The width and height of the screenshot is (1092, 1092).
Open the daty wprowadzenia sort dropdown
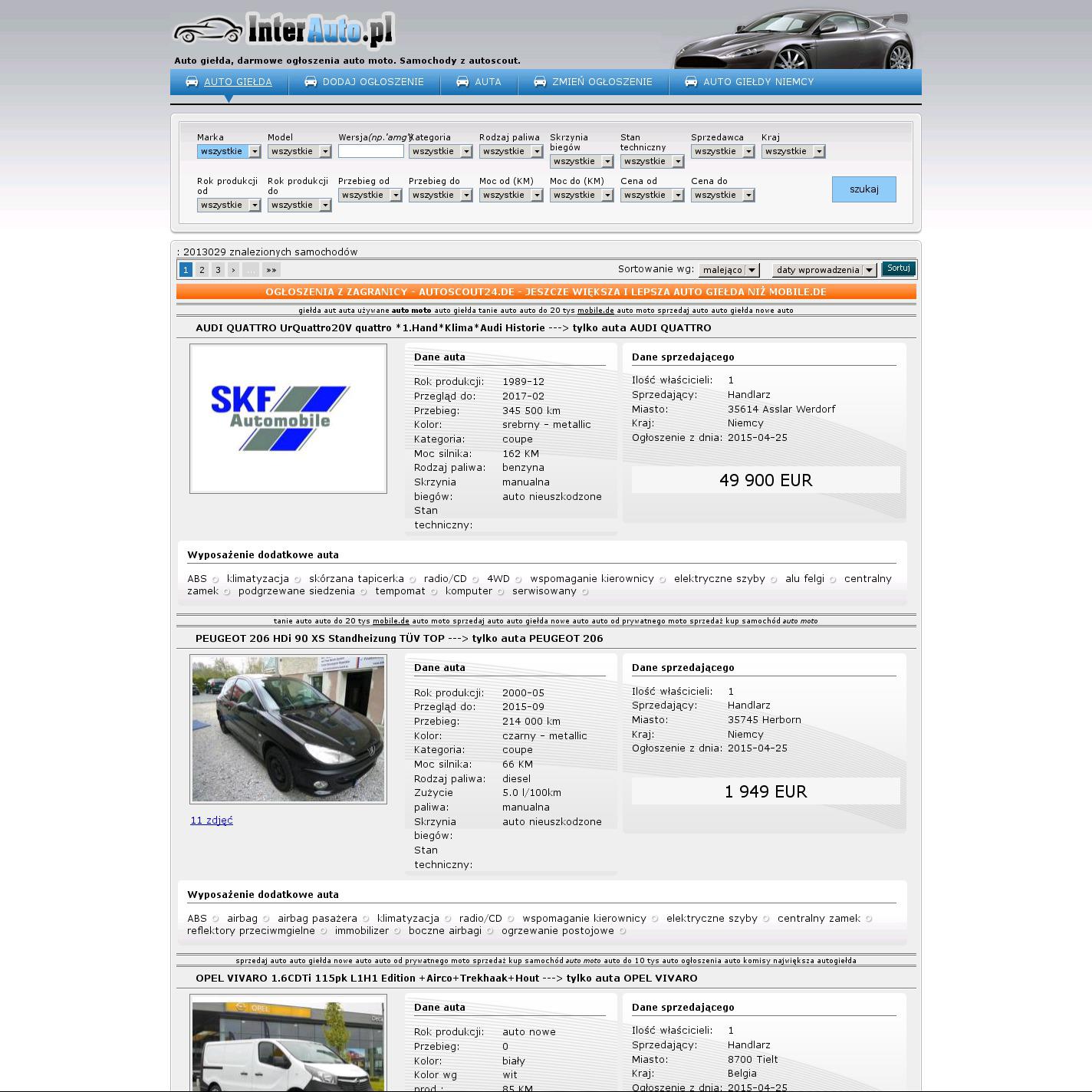(824, 270)
